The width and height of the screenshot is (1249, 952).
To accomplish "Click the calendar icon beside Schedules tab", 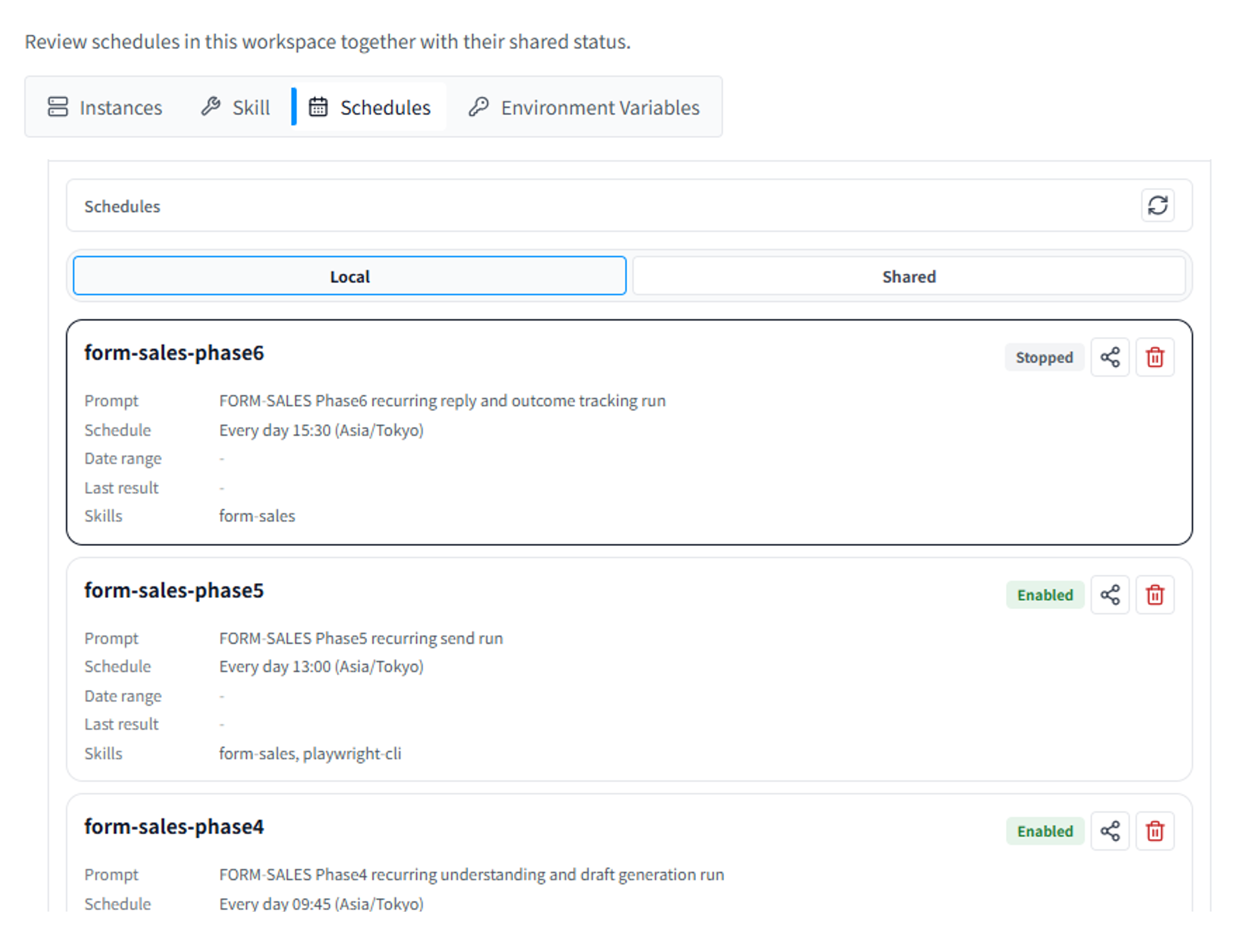I will tap(319, 107).
